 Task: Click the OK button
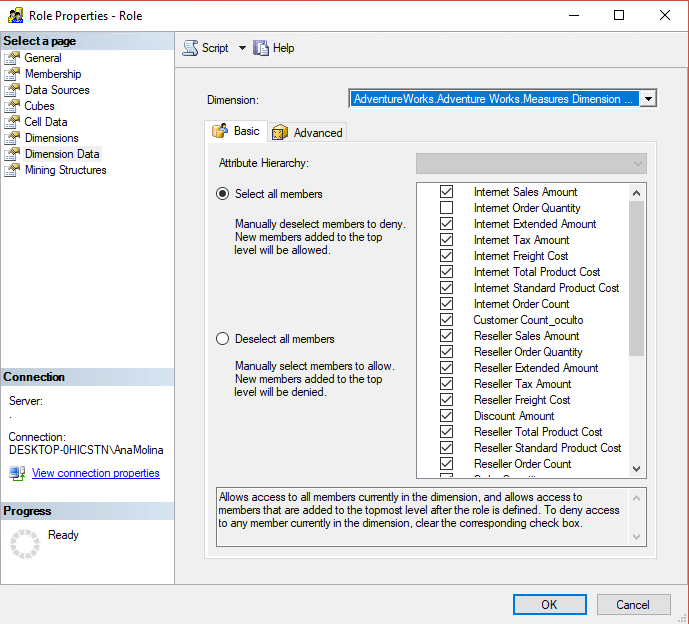(x=549, y=605)
